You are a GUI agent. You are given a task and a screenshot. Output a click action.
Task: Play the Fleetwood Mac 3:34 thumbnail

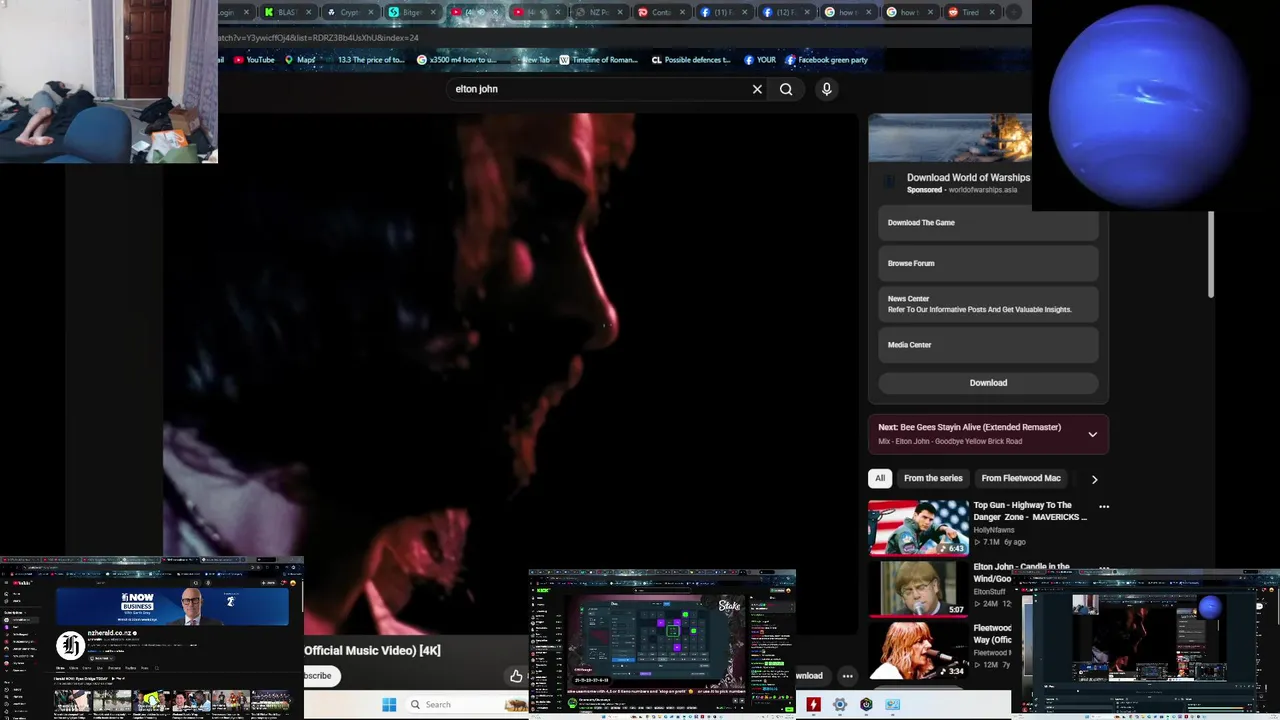coord(918,650)
